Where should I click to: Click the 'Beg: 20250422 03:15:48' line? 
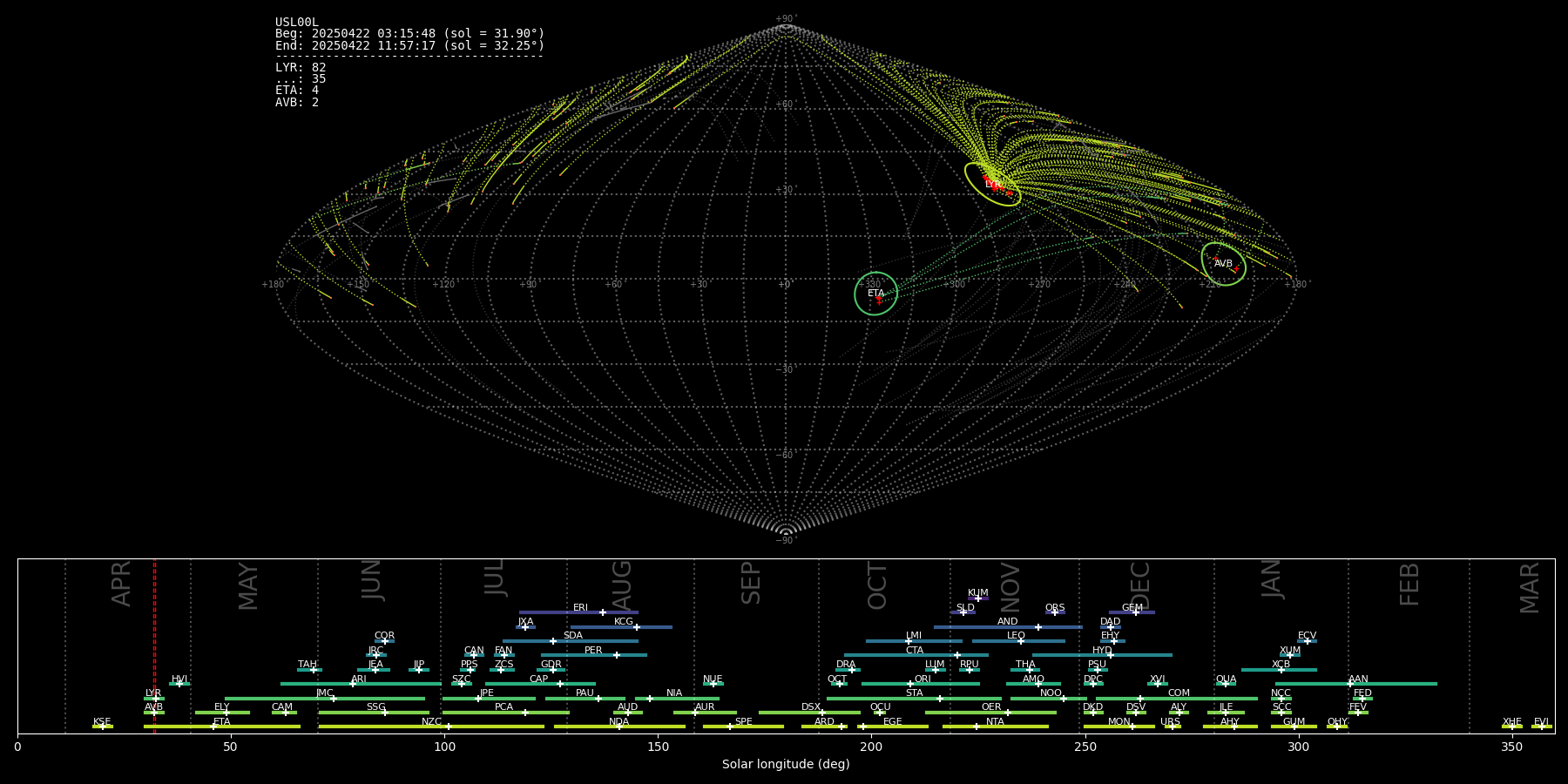[409, 34]
